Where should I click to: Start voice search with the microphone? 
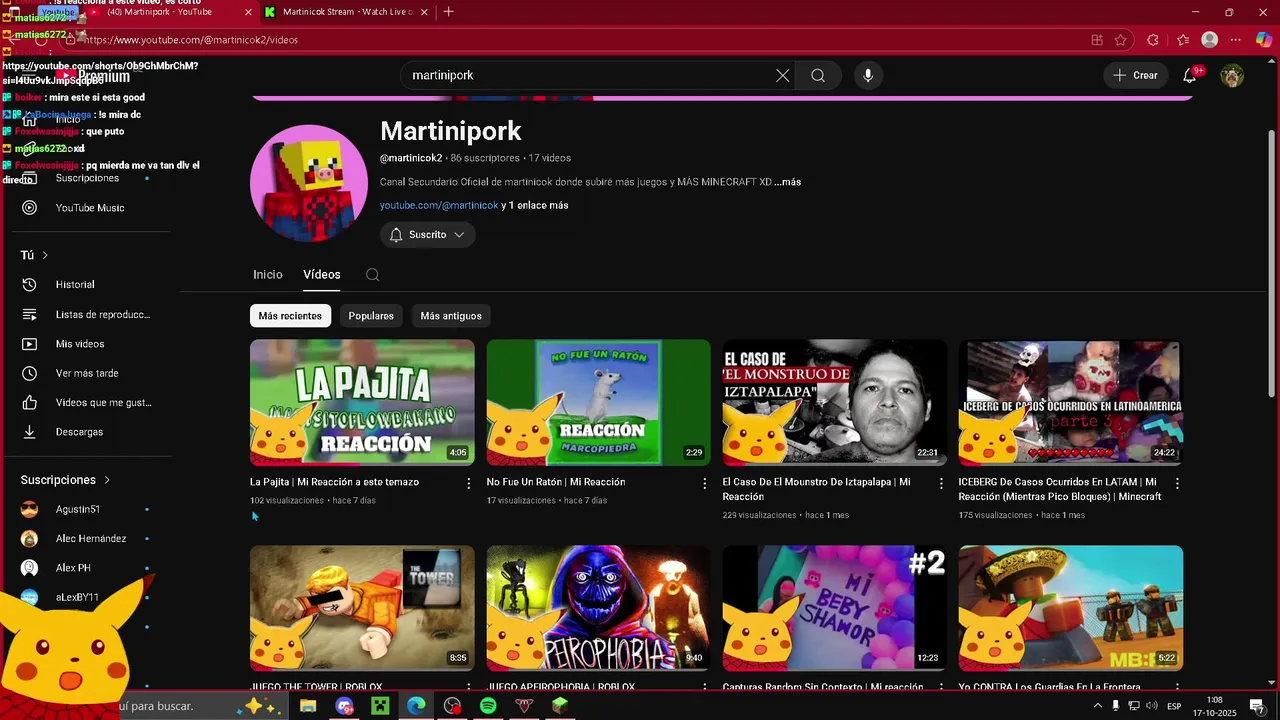click(x=868, y=75)
